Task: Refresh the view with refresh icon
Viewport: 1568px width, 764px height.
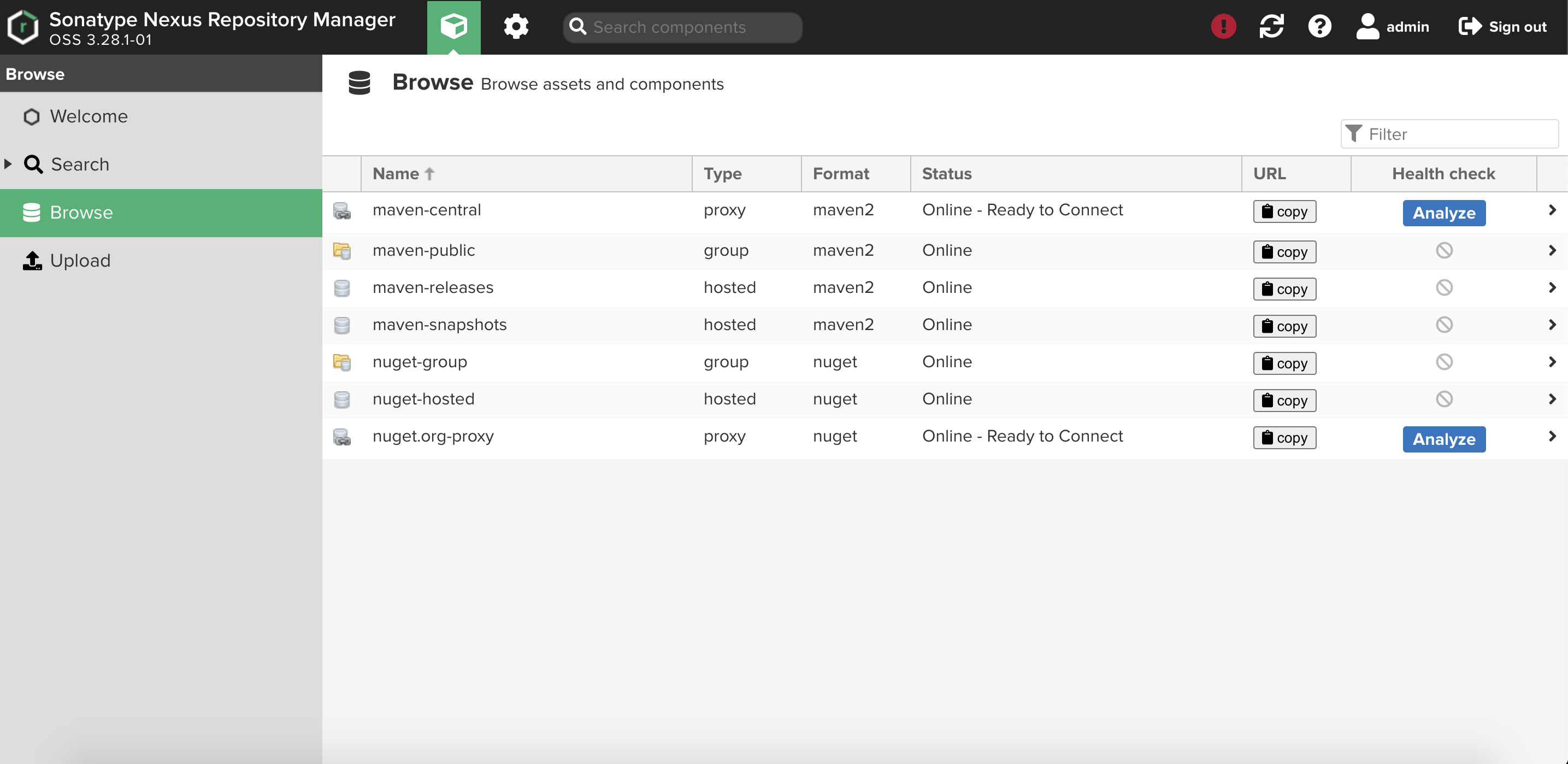Action: 1271,27
